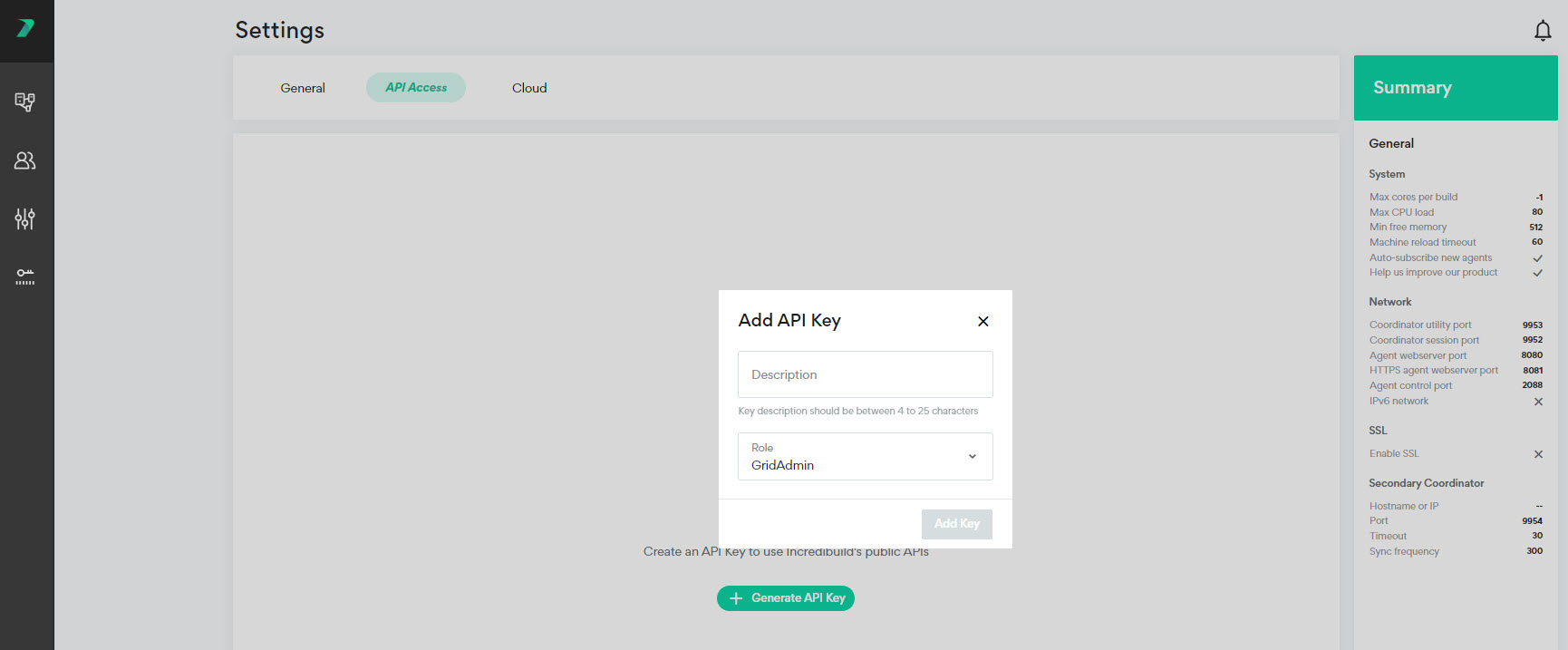Click the Generate API Key button
Image resolution: width=1568 pixels, height=650 pixels.
(786, 598)
